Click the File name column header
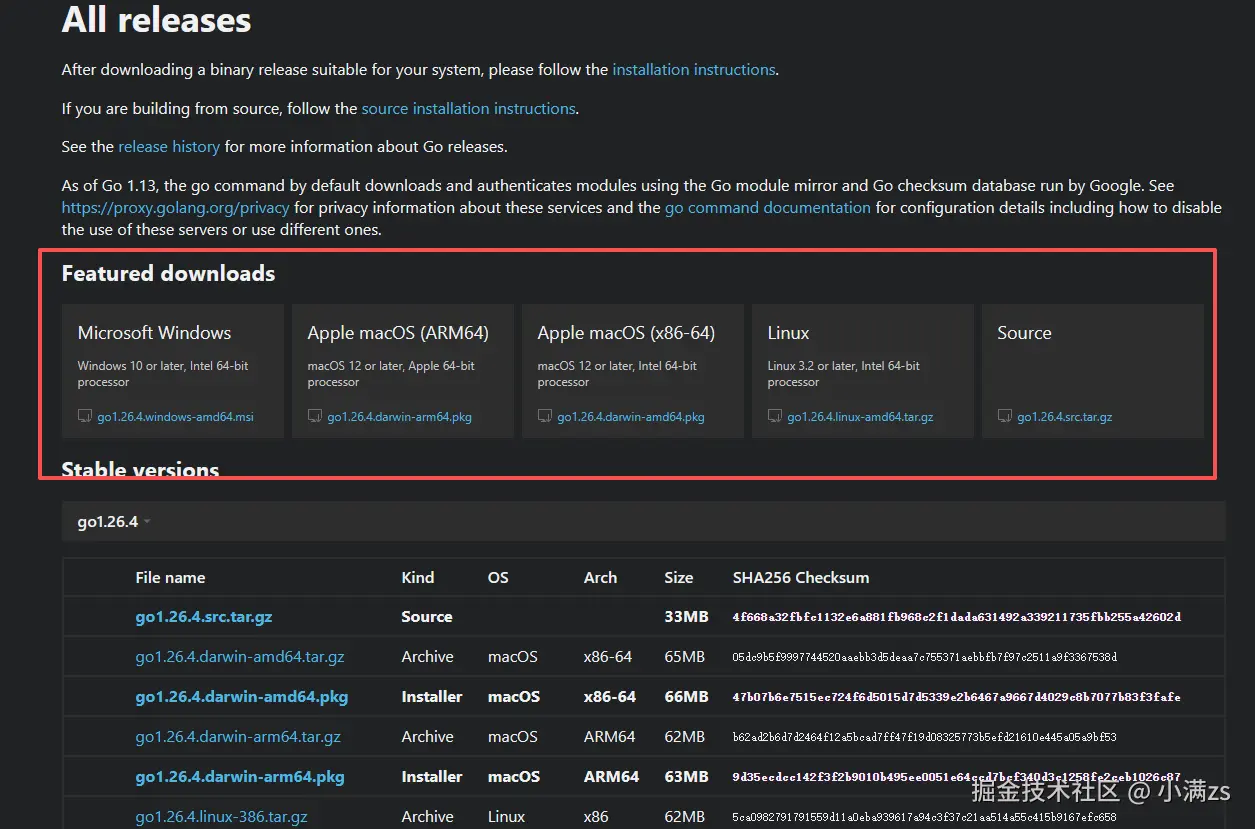This screenshot has width=1255, height=829. (170, 578)
